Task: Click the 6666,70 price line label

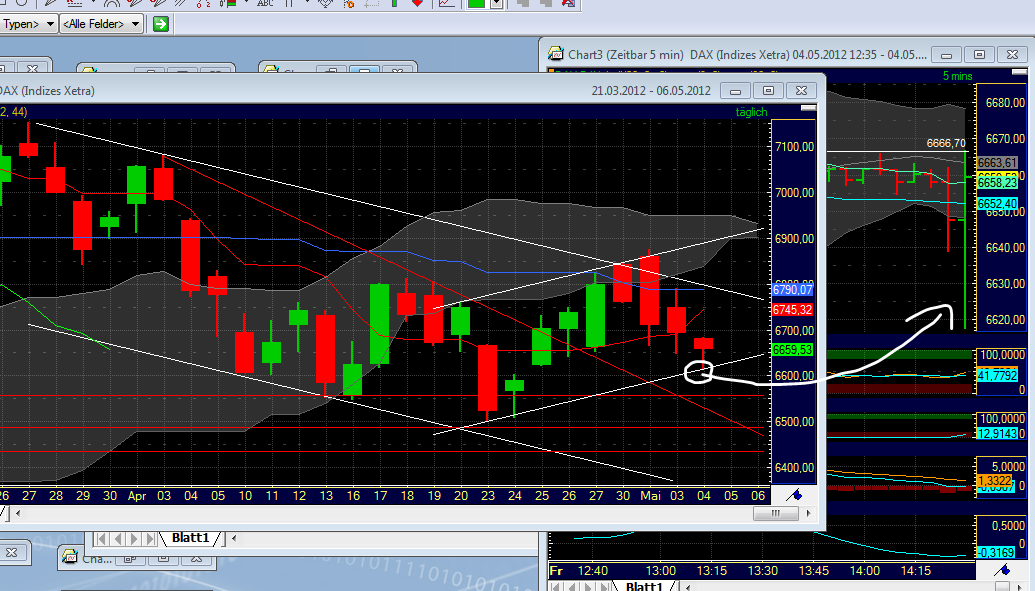Action: click(946, 143)
